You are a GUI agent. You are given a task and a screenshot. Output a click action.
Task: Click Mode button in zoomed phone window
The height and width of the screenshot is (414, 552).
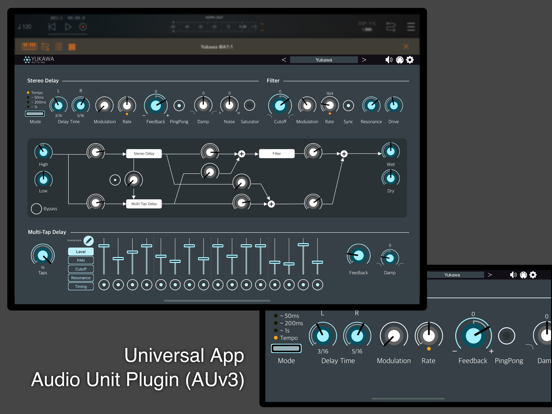coord(286,349)
